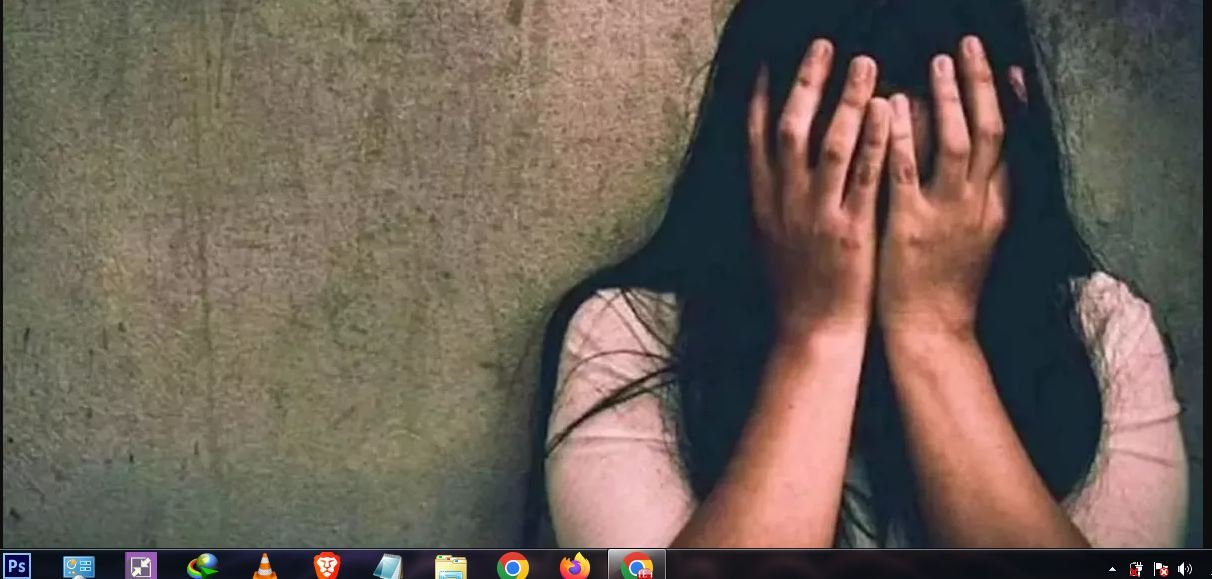Open the Control Panel taskbar icon
This screenshot has height=579, width=1212.
[79, 567]
